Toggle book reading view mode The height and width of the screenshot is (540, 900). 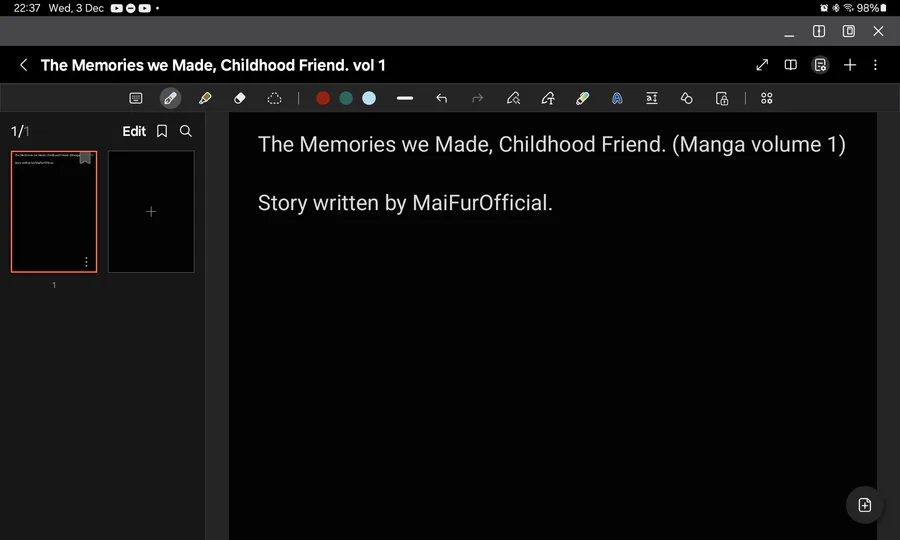[x=790, y=65]
